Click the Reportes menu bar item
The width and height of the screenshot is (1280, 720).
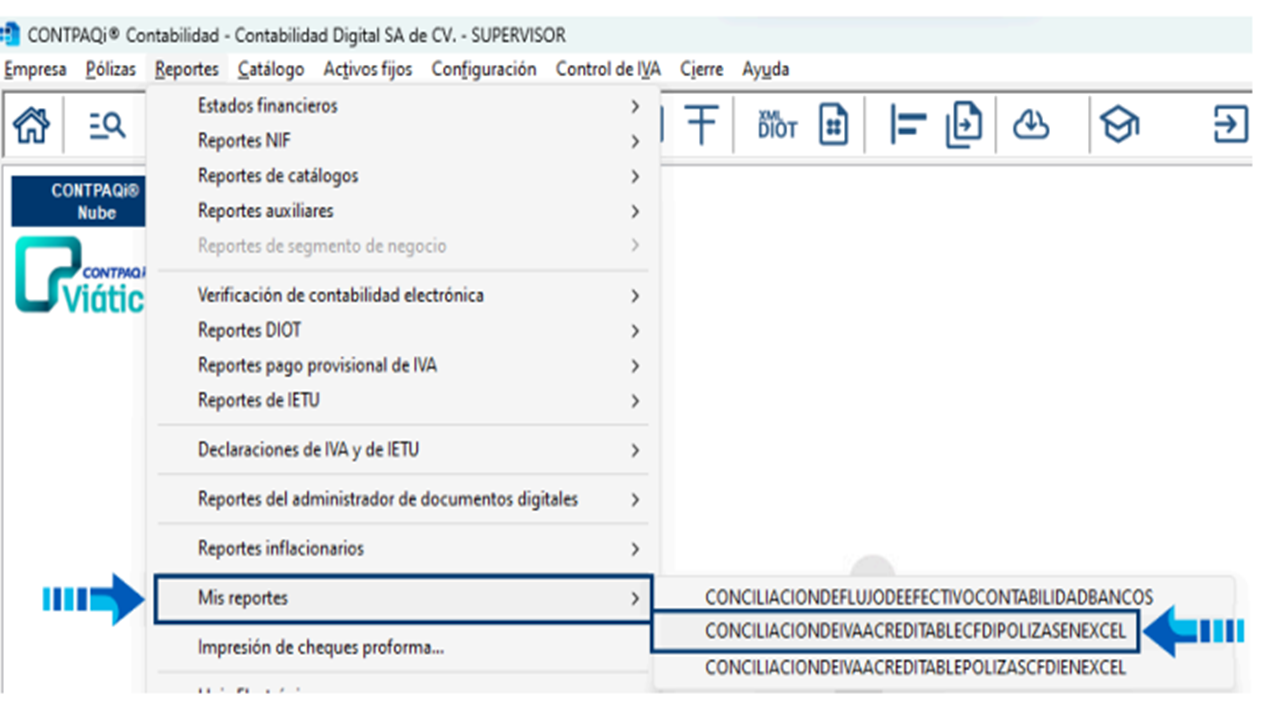pyautogui.click(x=187, y=69)
